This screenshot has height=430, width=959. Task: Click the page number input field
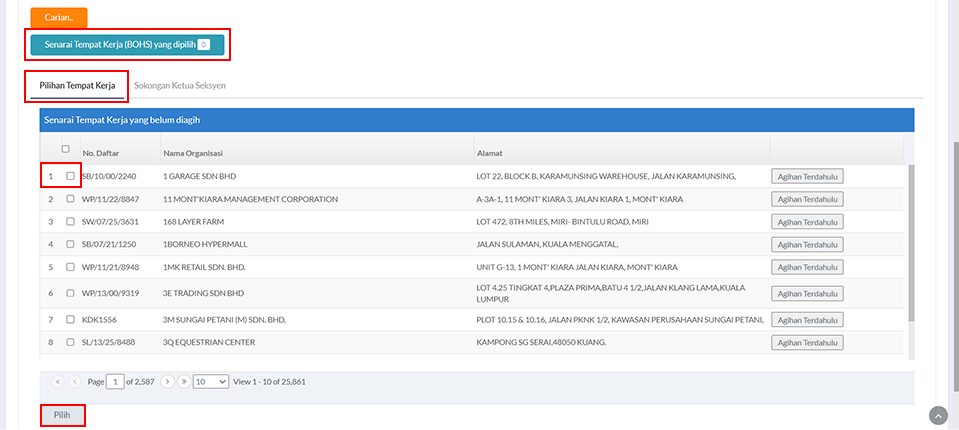tap(115, 382)
